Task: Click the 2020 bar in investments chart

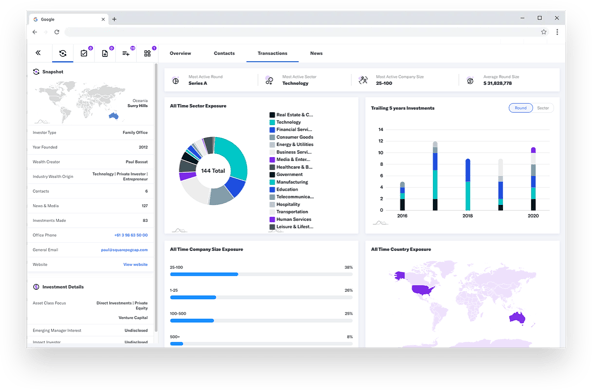Action: (x=533, y=179)
